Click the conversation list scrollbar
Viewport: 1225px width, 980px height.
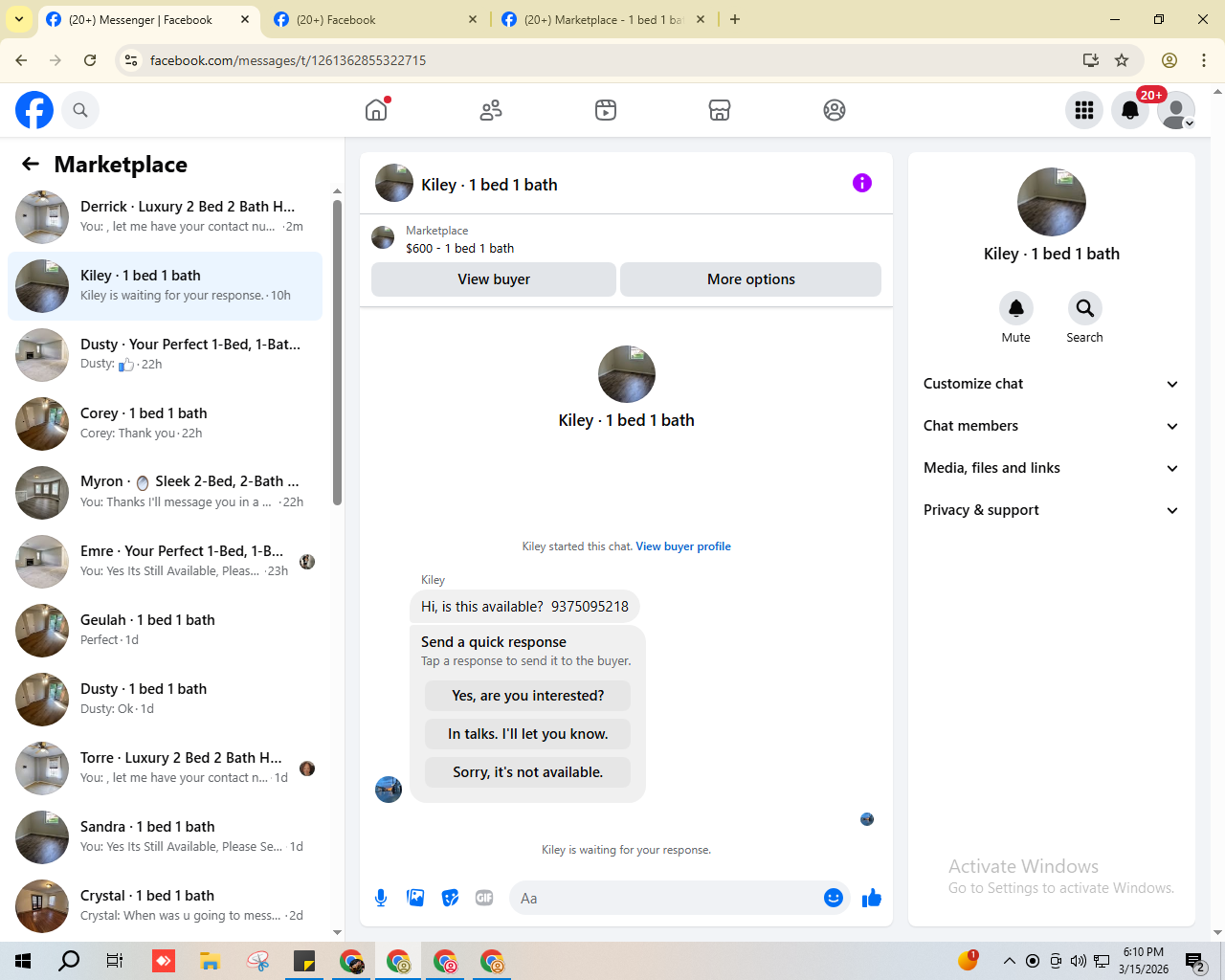pos(337,352)
